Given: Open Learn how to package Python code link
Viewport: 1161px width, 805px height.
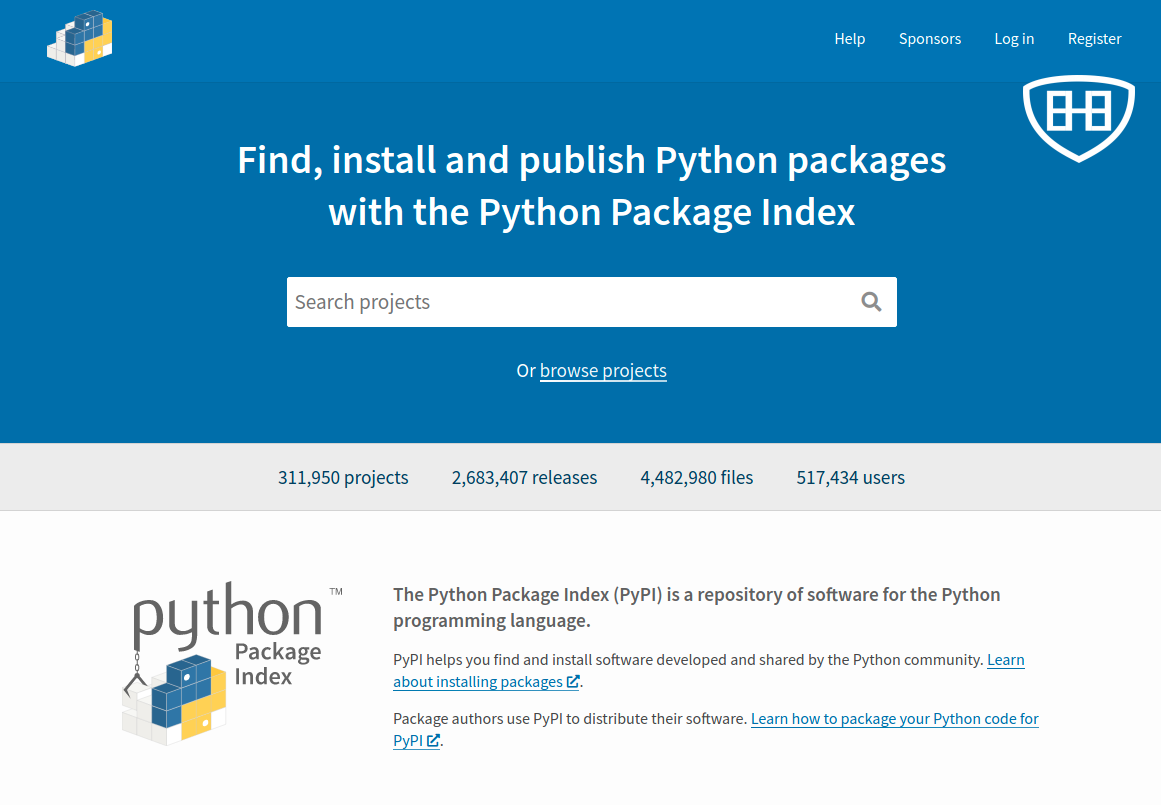Looking at the screenshot, I should (x=894, y=719).
